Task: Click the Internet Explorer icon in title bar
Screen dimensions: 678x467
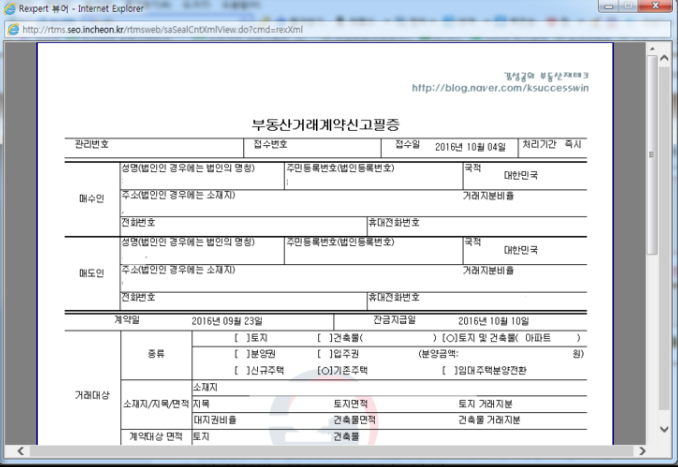Action: [10, 9]
